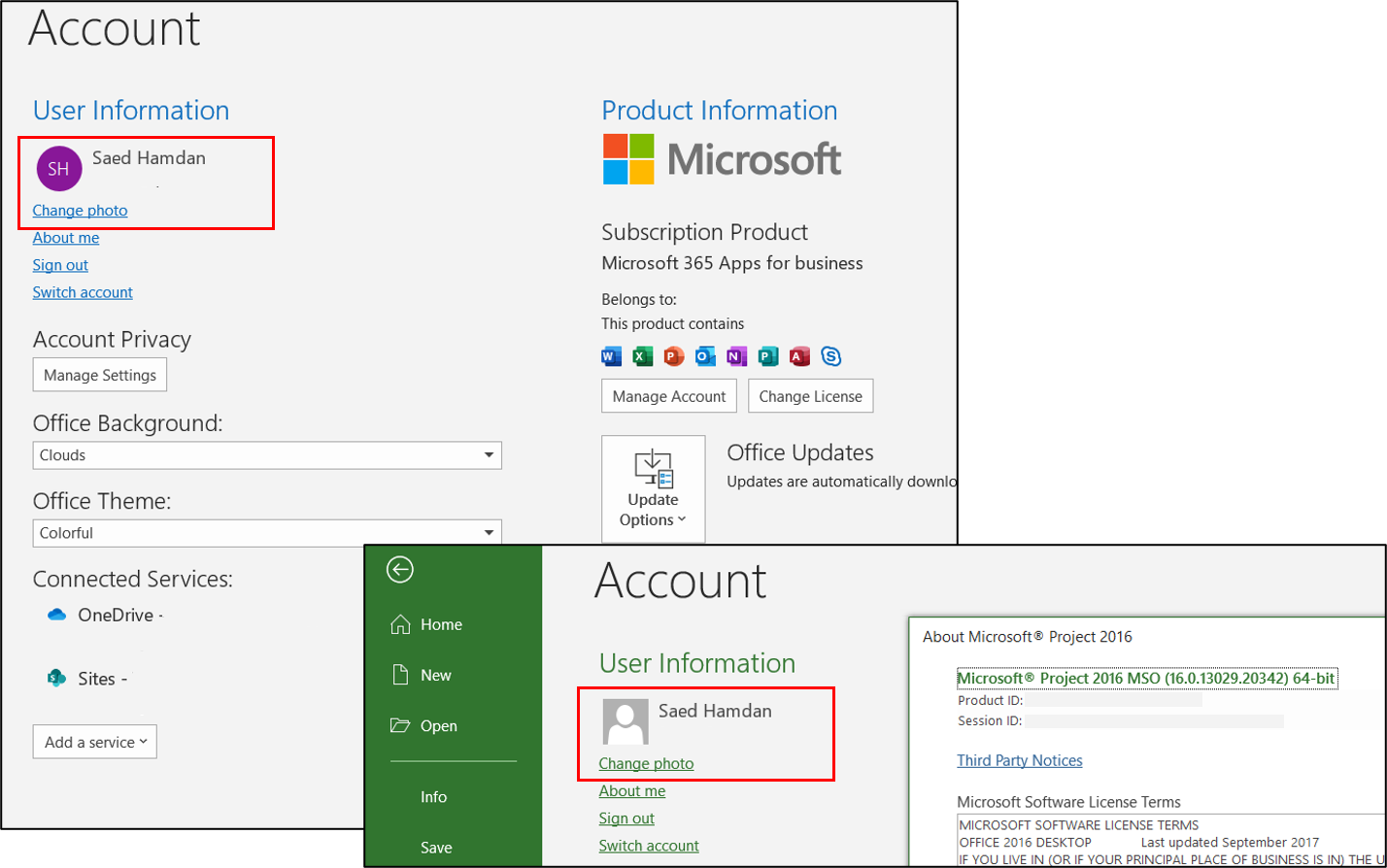Open the Third Party Notices link
This screenshot has height=868, width=1387.
tap(1020, 760)
